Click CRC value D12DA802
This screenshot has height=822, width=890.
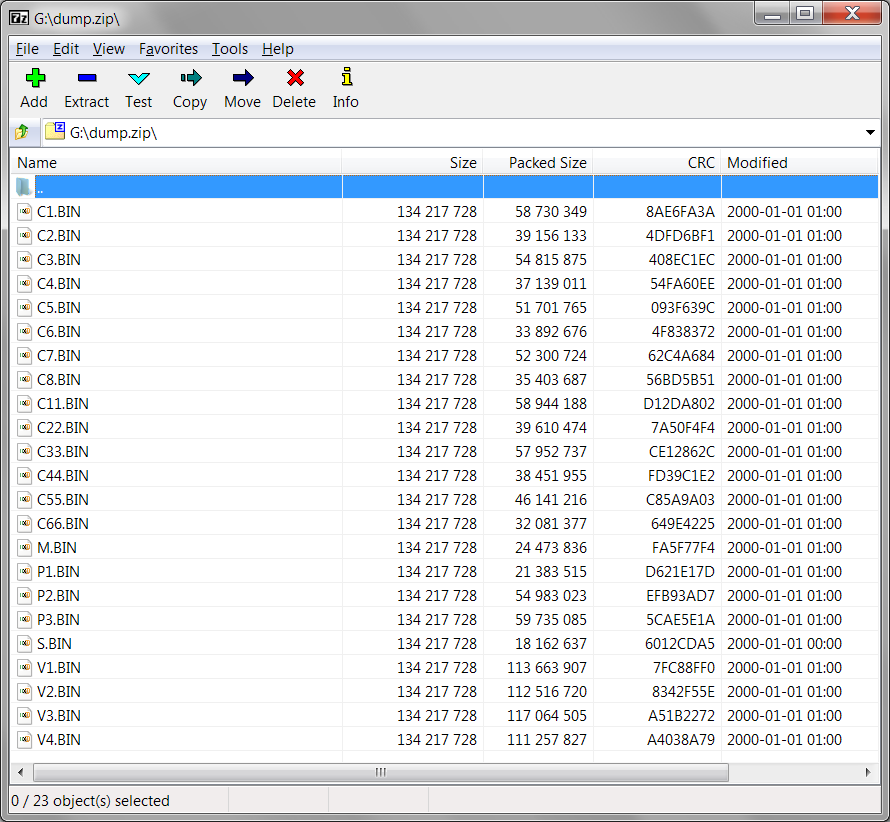[679, 404]
